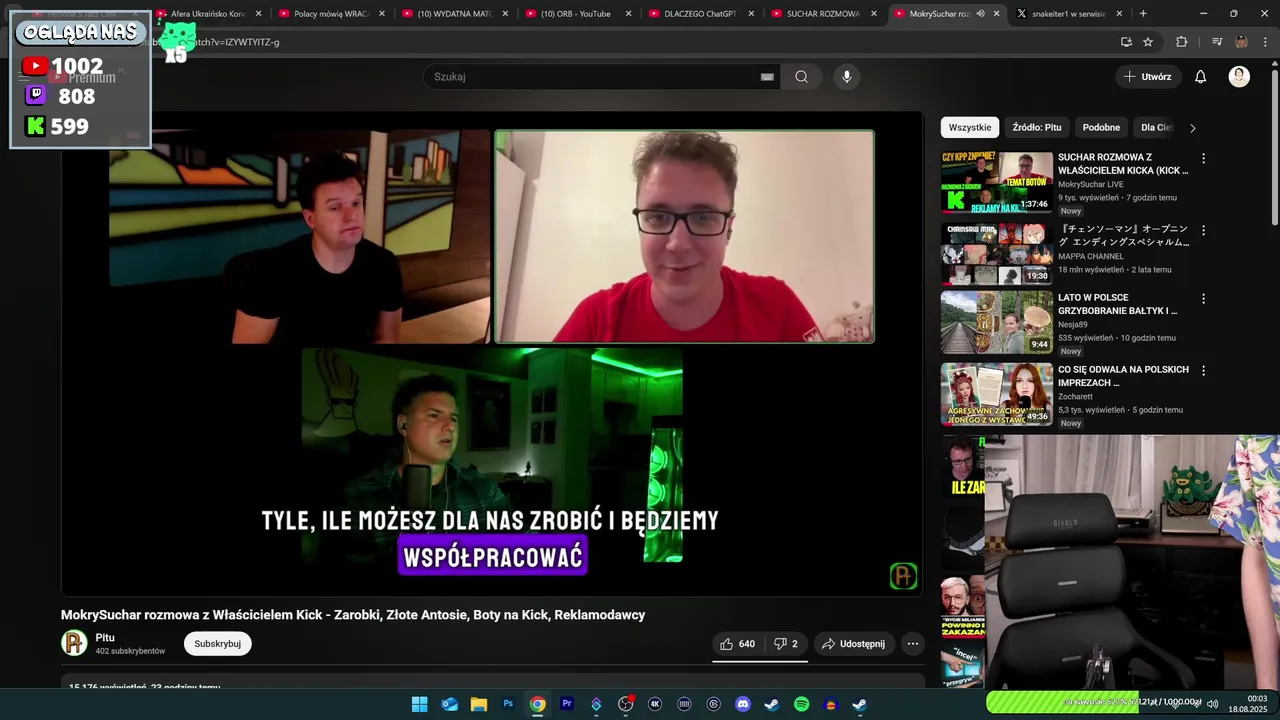Click the Chrome icon in taskbar
The height and width of the screenshot is (720, 1280).
[538, 704]
